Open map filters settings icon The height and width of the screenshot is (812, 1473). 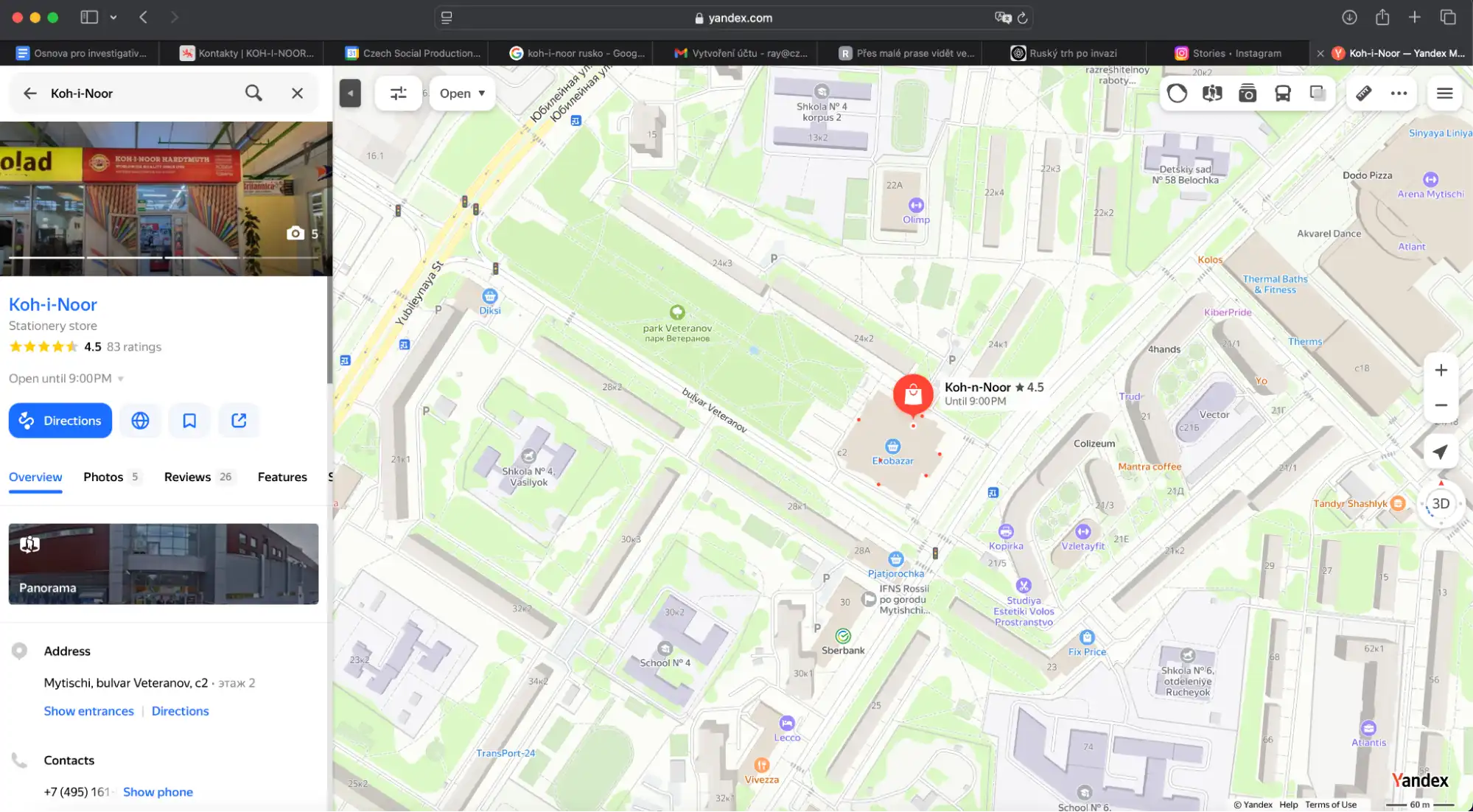[x=398, y=94]
